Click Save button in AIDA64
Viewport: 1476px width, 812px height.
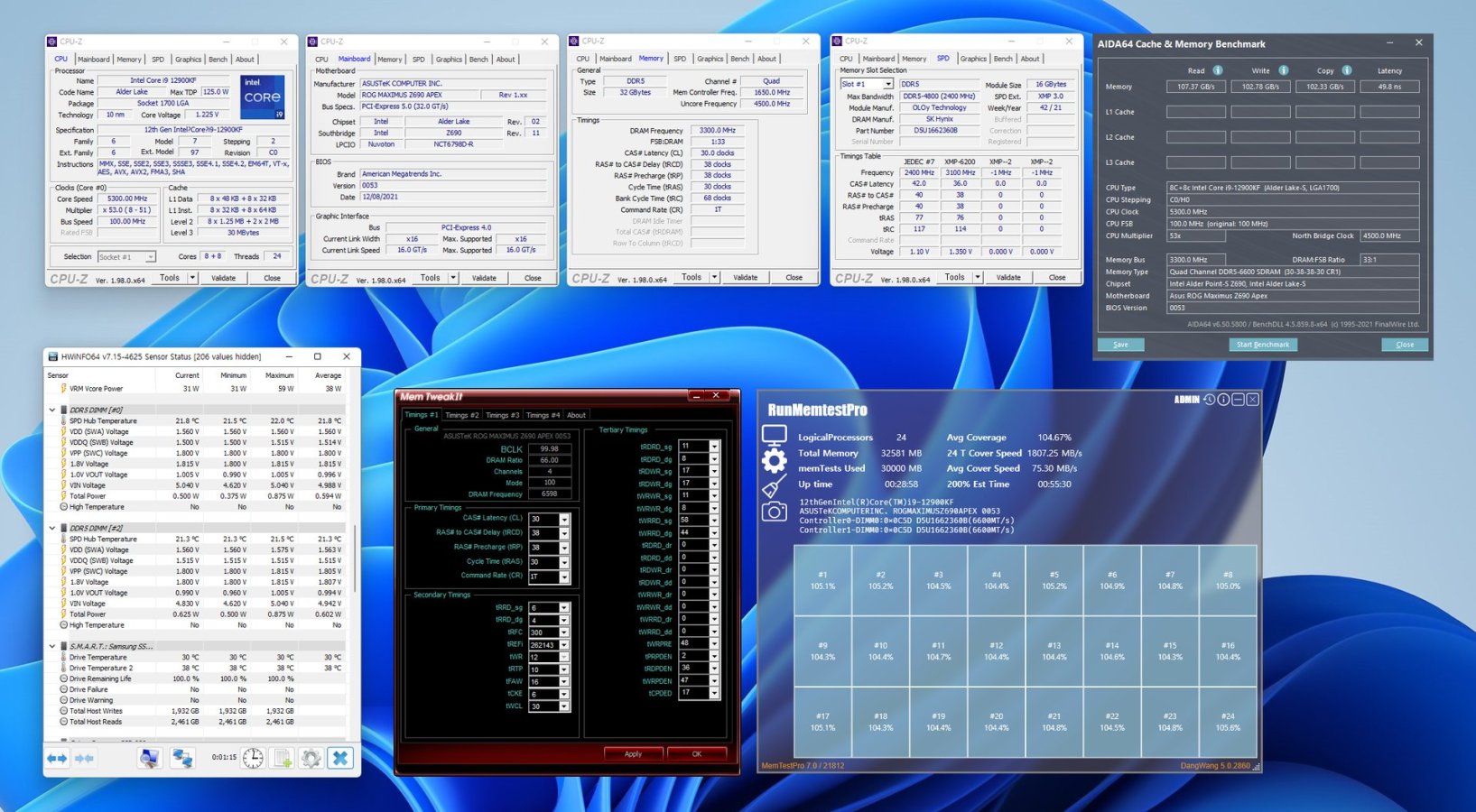[1120, 345]
